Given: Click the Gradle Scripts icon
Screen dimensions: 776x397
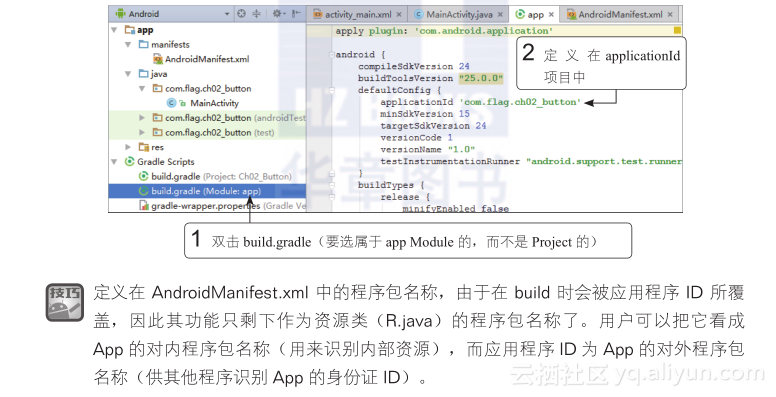Looking at the screenshot, I should click(x=130, y=162).
